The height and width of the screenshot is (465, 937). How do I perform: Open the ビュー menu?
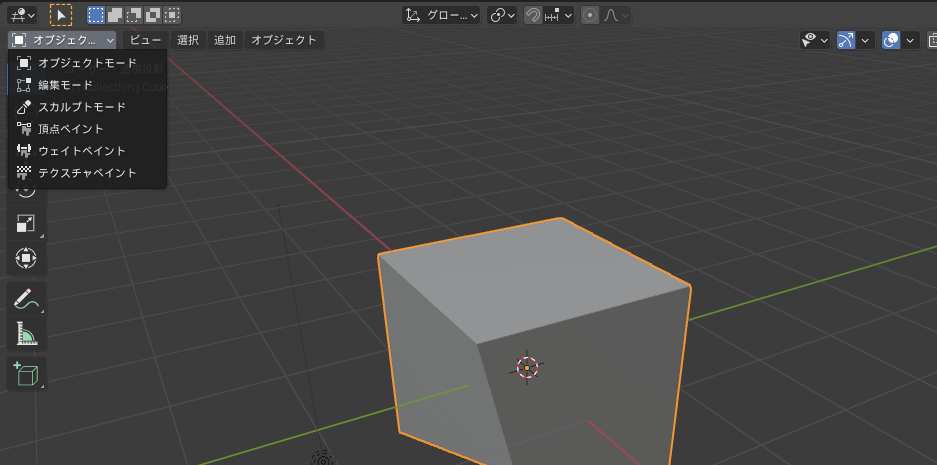click(145, 40)
